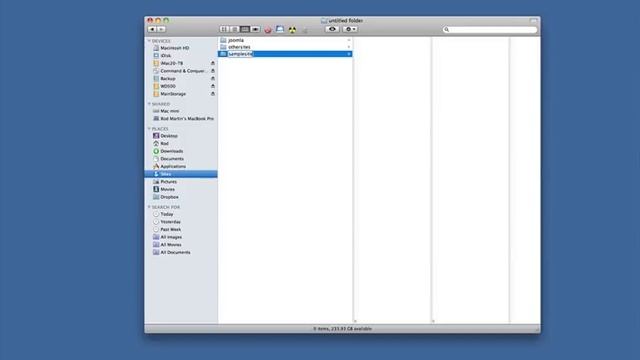Screen dimensions: 640x360
Task: Eject the MainStorage drive
Action: coord(213,94)
